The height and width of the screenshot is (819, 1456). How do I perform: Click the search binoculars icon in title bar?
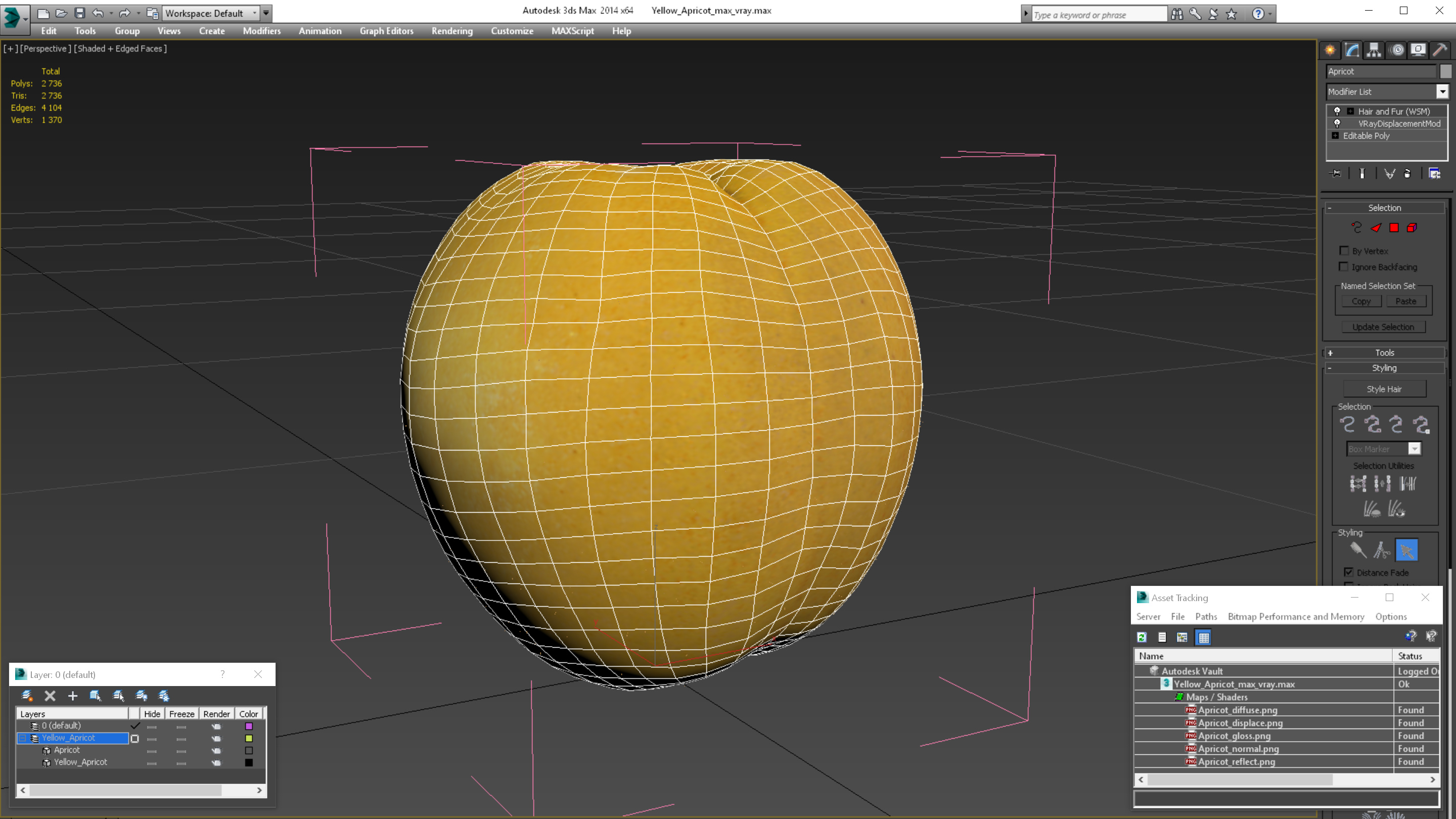[1177, 14]
